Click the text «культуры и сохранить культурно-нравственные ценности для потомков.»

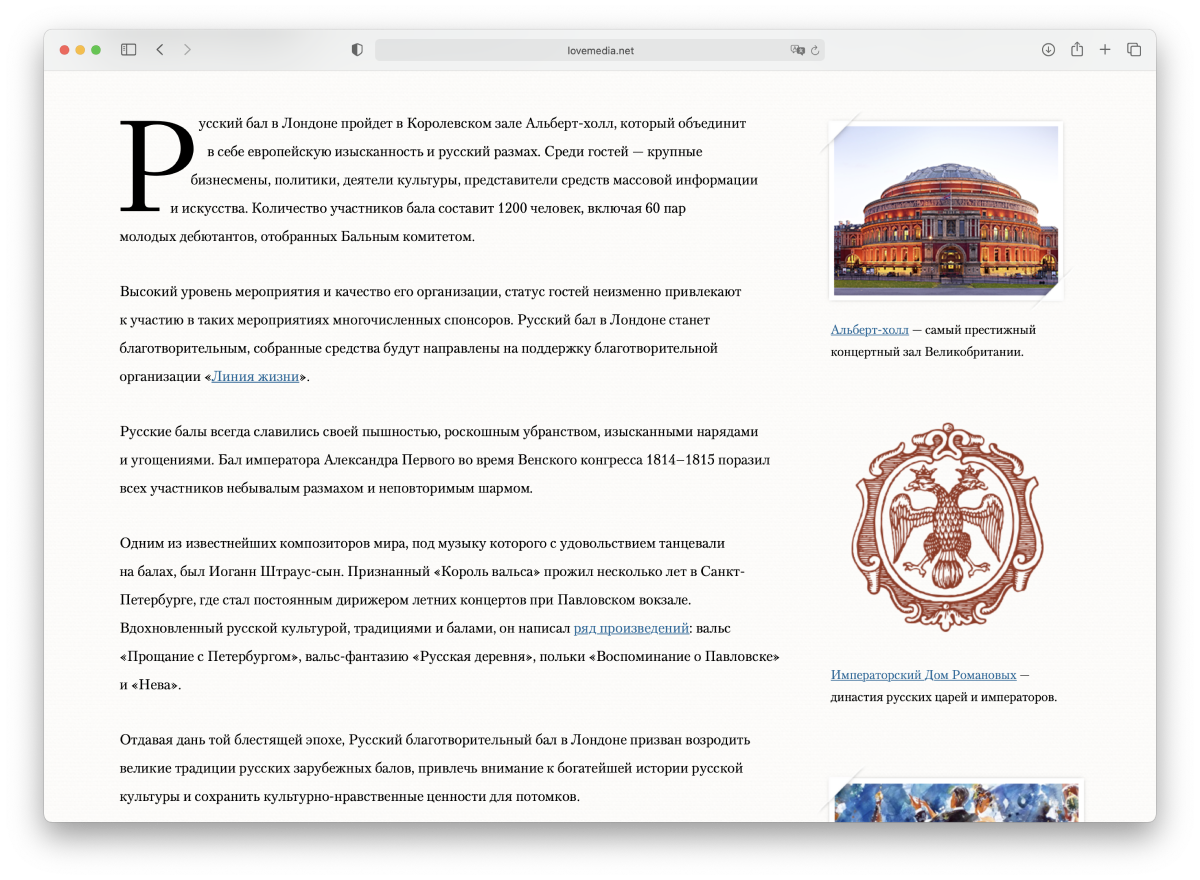pos(350,797)
